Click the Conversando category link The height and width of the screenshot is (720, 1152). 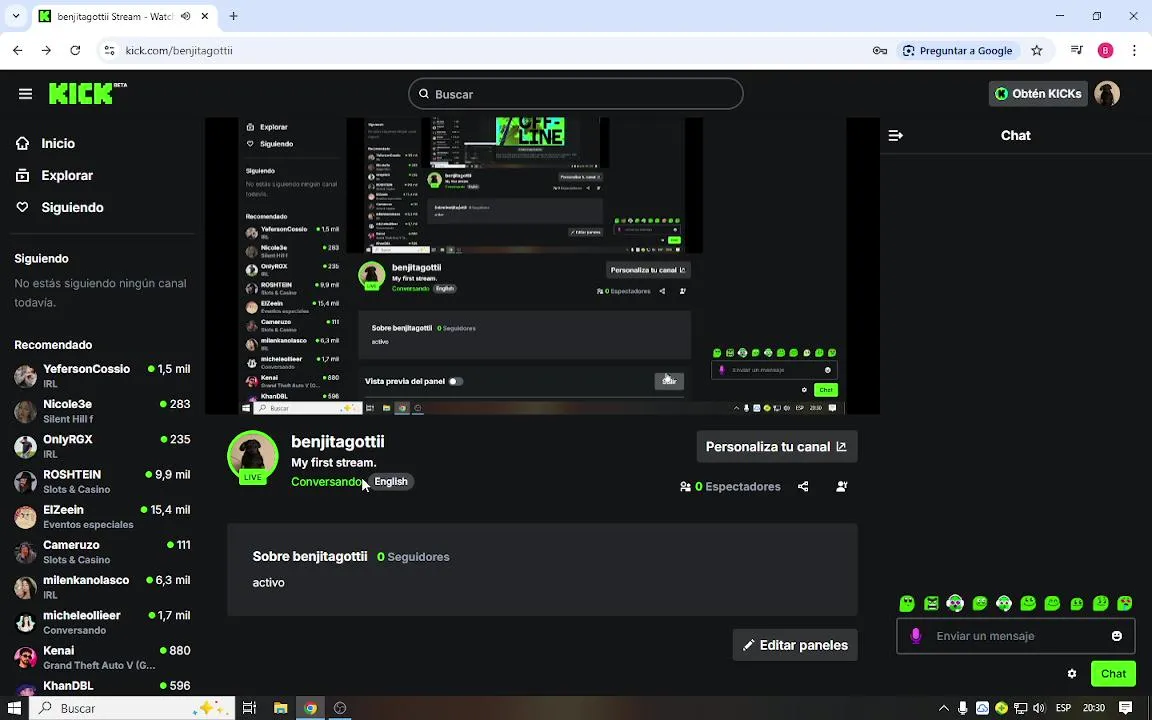327,482
